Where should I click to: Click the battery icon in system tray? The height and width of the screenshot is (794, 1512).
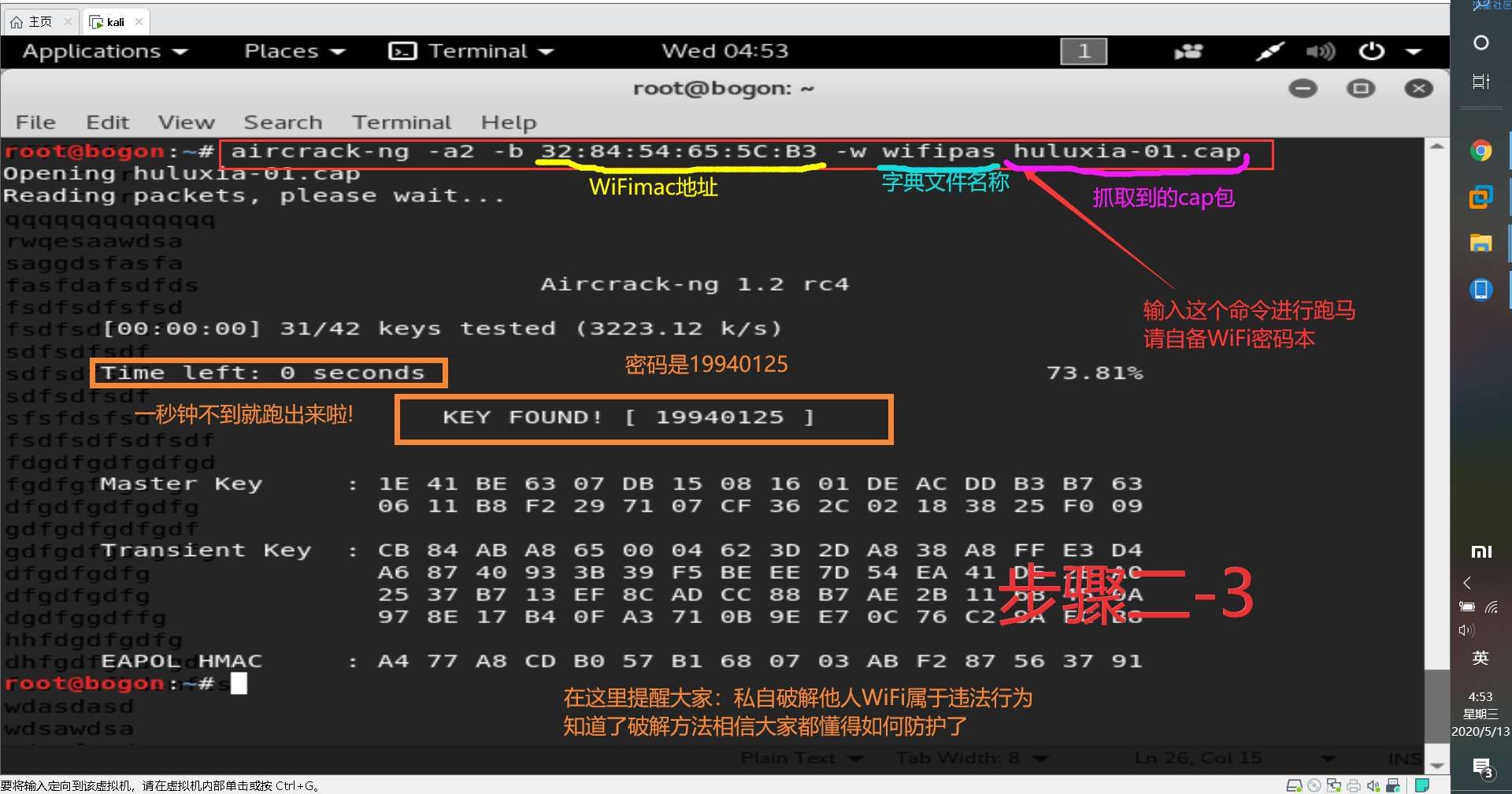(1467, 607)
